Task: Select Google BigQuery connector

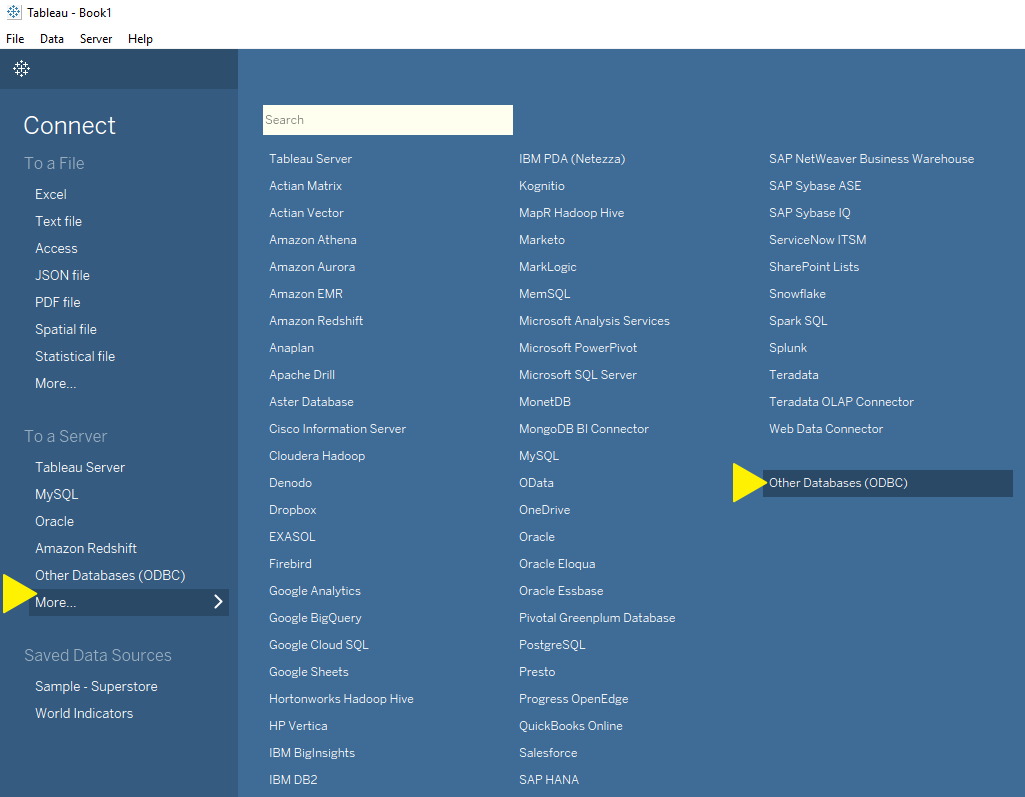Action: click(315, 618)
